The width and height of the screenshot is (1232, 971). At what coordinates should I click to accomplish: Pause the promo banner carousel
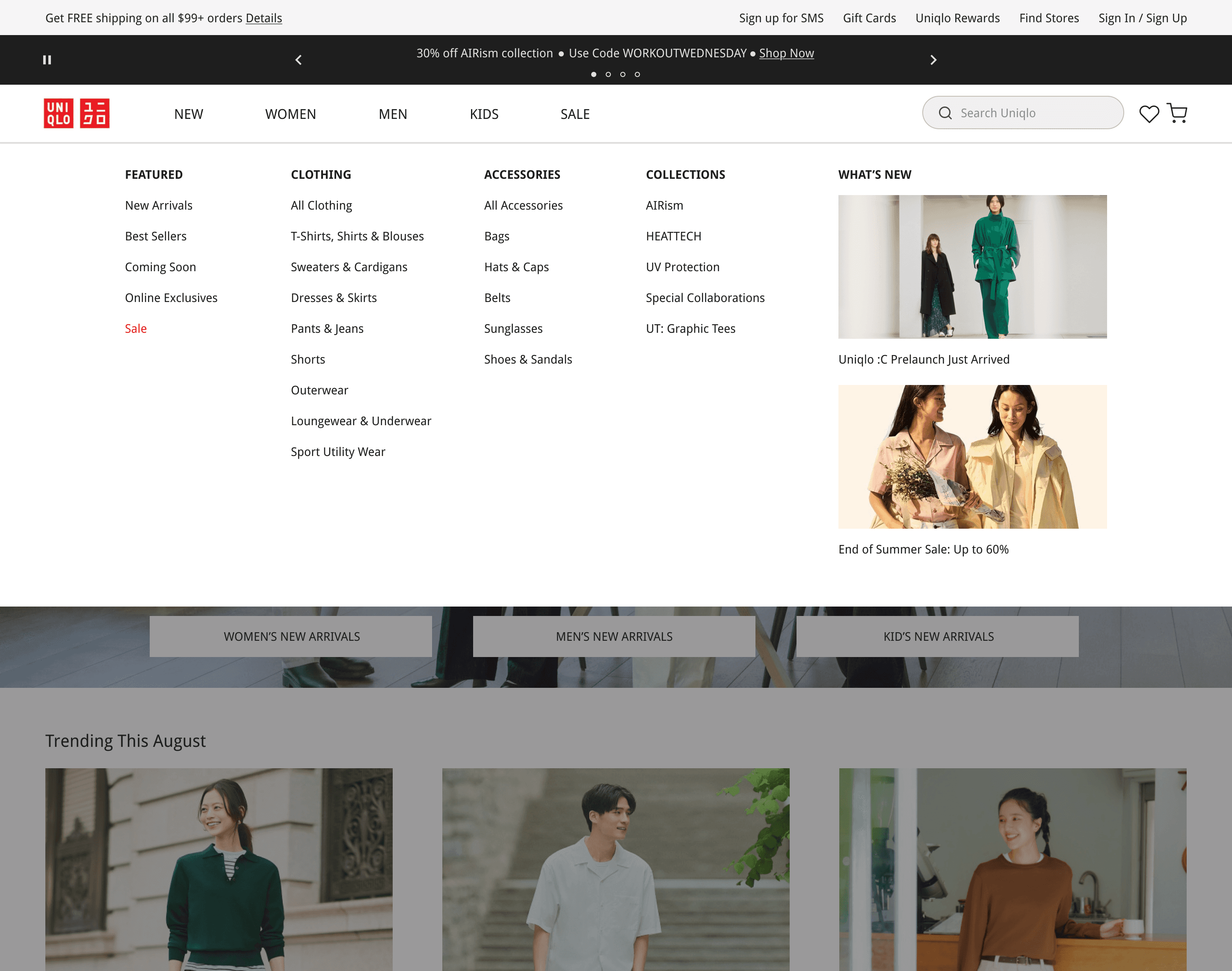pyautogui.click(x=47, y=60)
